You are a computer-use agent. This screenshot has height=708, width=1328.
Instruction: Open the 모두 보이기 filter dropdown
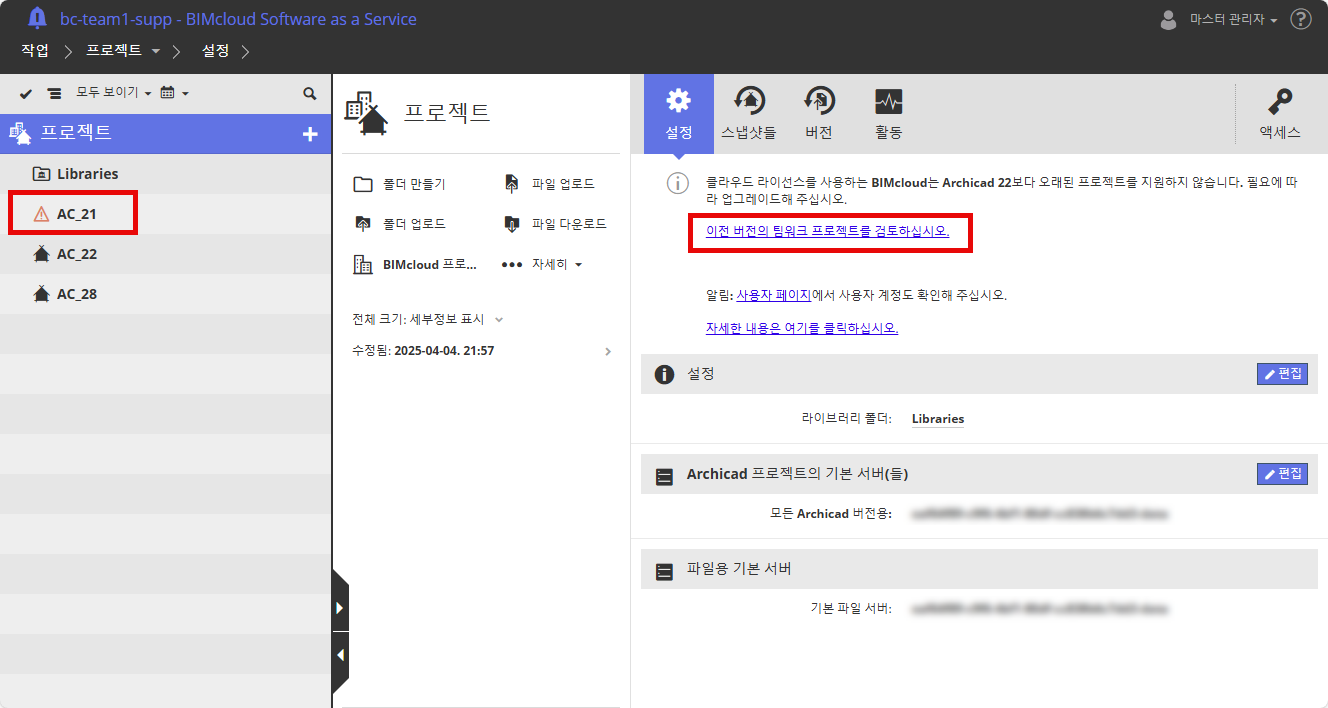click(114, 93)
